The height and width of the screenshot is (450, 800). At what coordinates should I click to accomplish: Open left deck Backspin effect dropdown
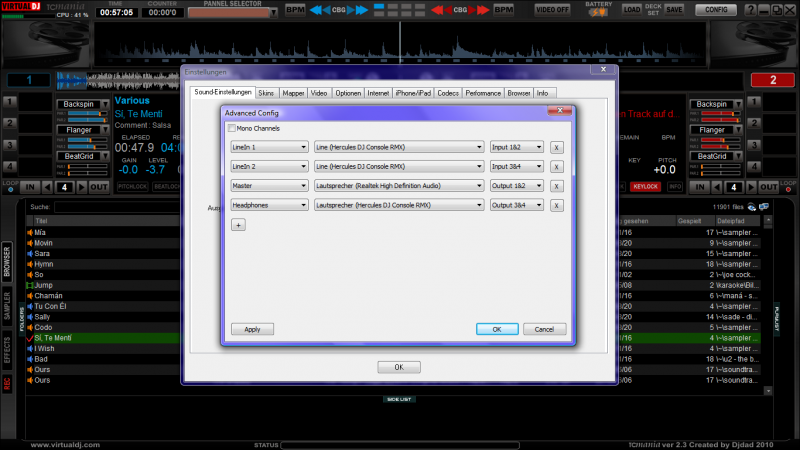pos(105,104)
